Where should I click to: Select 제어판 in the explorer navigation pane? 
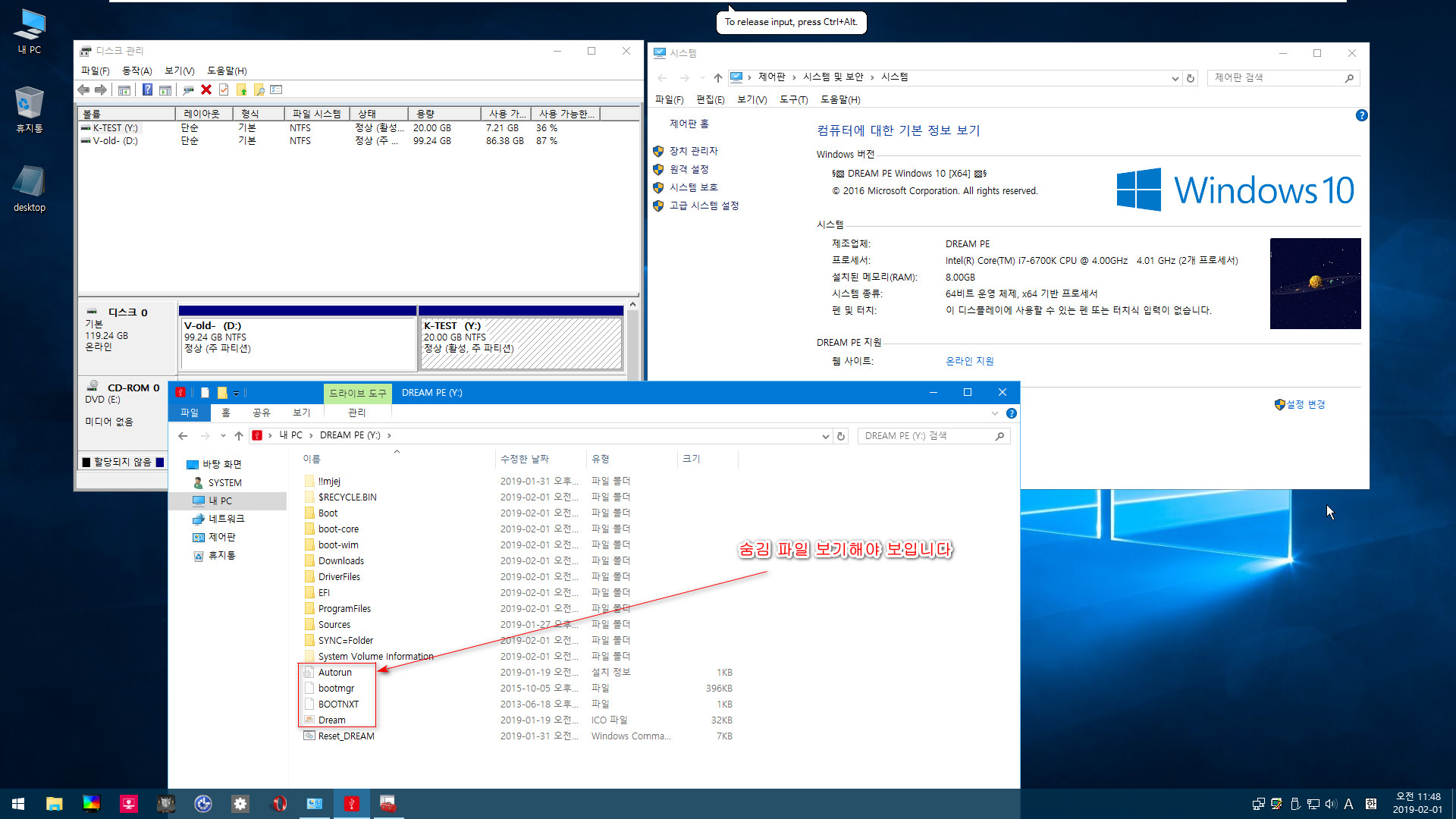pos(221,537)
